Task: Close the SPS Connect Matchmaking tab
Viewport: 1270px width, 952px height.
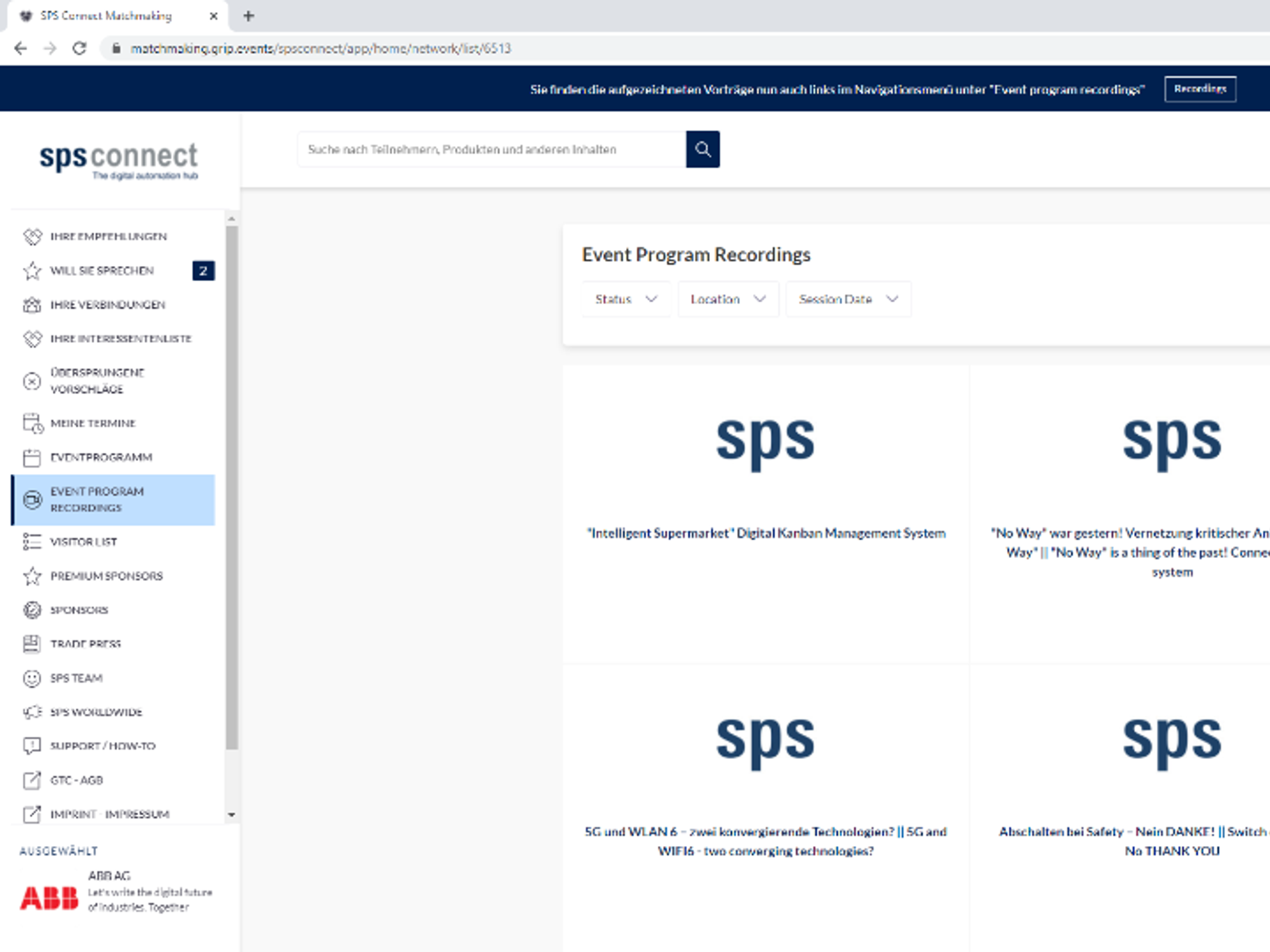Action: 213,16
